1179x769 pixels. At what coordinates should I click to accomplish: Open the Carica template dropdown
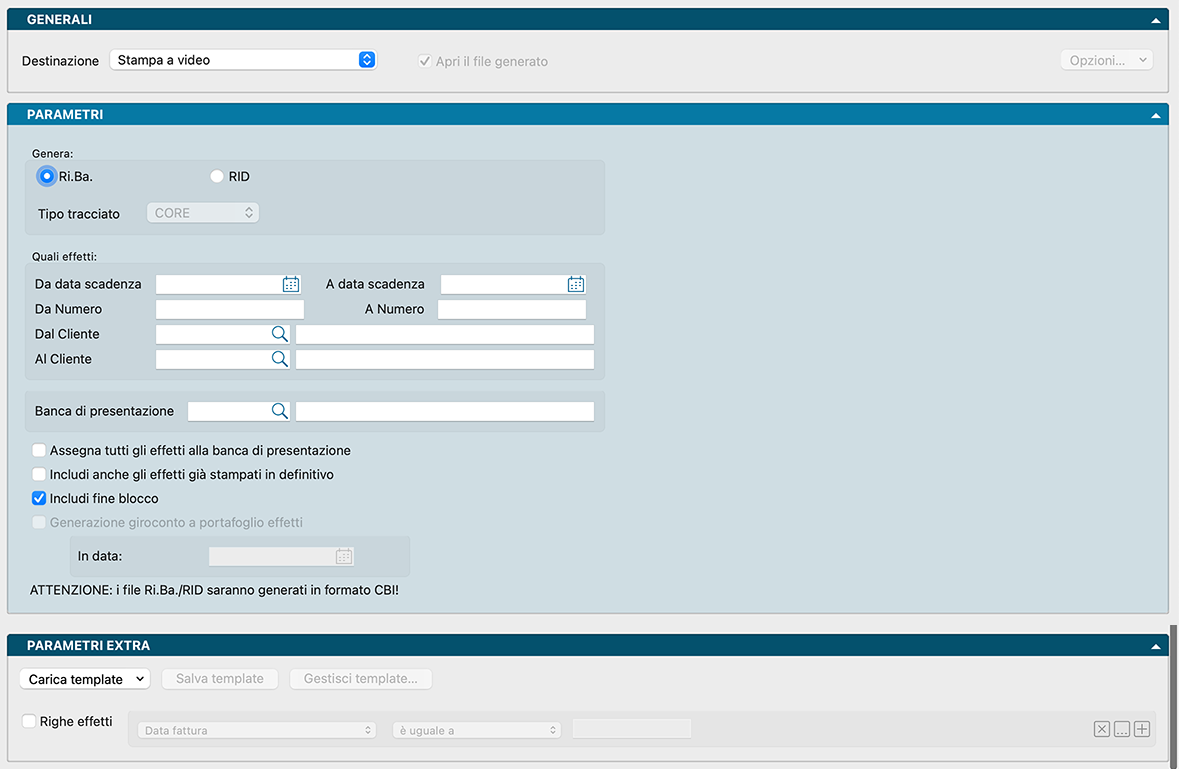(84, 679)
